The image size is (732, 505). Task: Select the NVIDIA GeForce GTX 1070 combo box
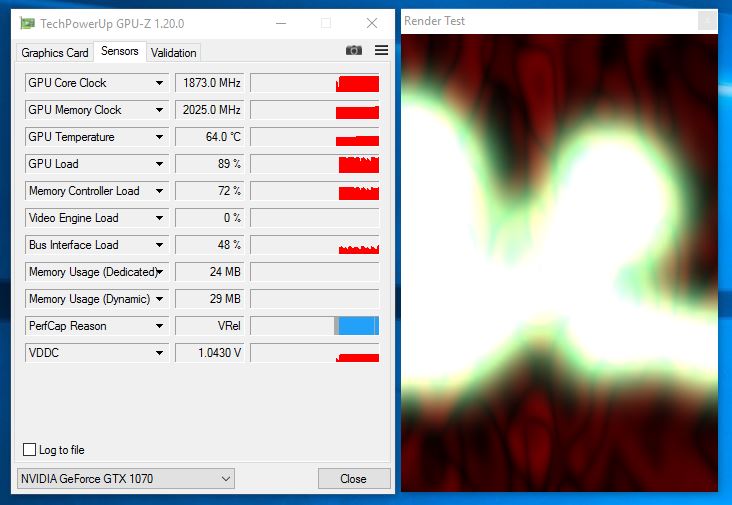(x=126, y=478)
